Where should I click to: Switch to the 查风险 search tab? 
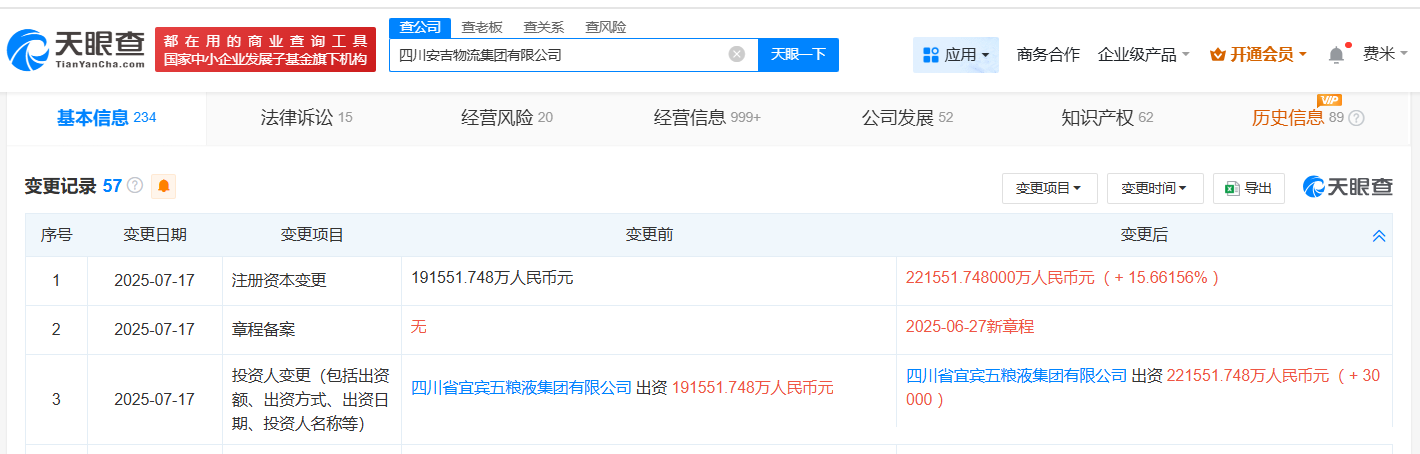pos(606,27)
